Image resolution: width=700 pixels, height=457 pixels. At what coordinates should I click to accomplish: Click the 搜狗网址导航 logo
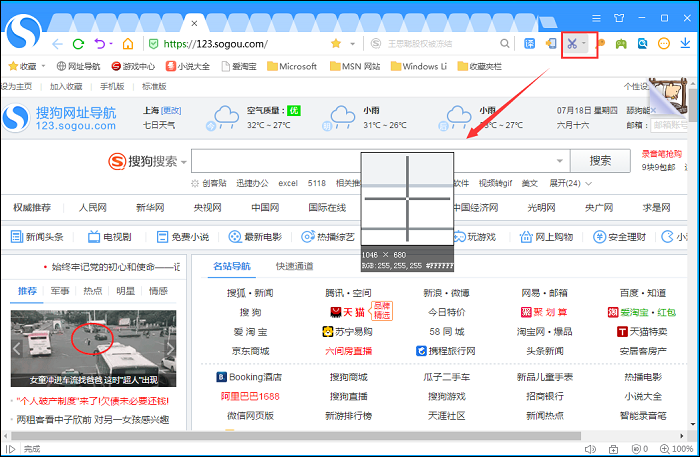pos(59,118)
